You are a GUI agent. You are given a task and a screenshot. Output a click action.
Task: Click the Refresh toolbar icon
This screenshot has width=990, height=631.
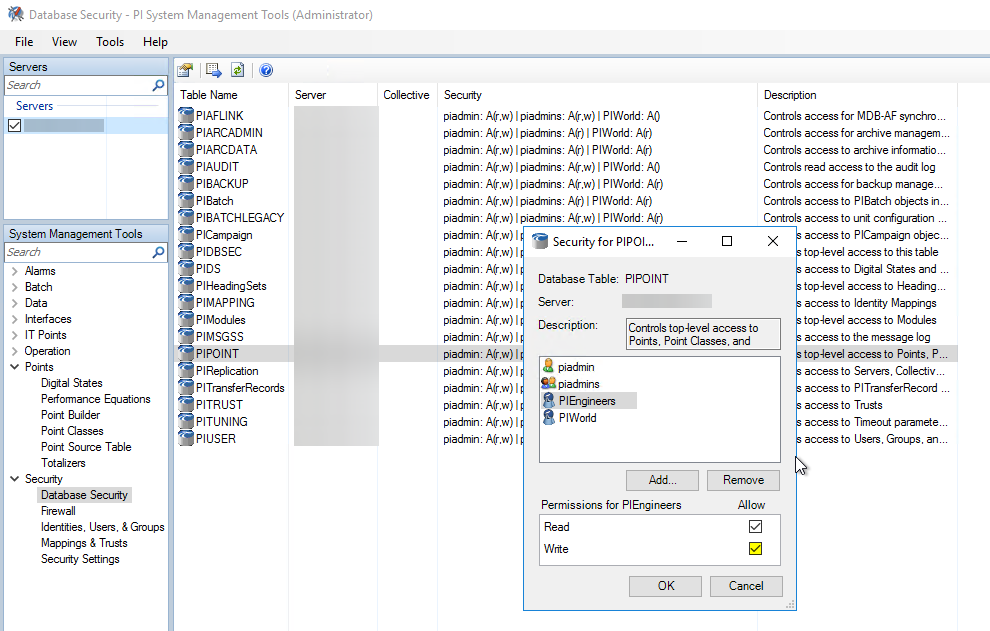238,70
